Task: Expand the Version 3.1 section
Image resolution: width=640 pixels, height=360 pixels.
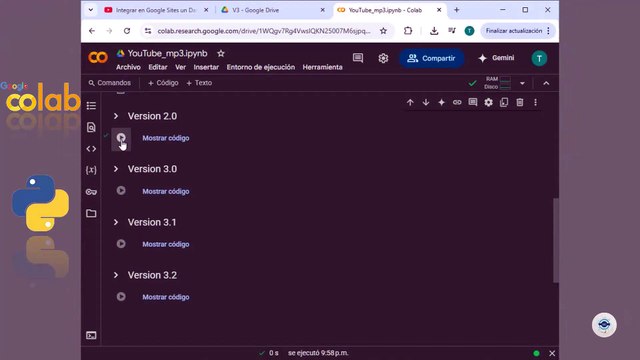Action: click(x=116, y=222)
